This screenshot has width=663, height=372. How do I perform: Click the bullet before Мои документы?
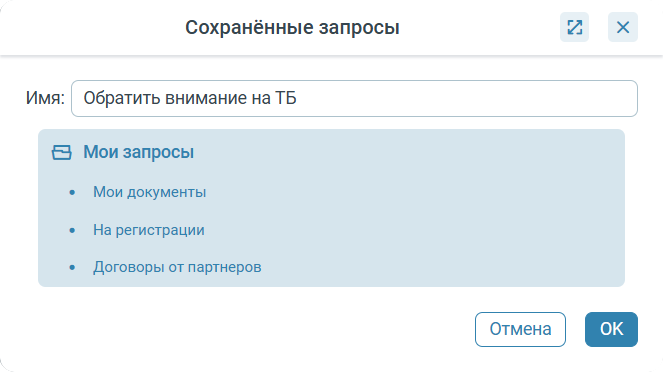(72, 193)
